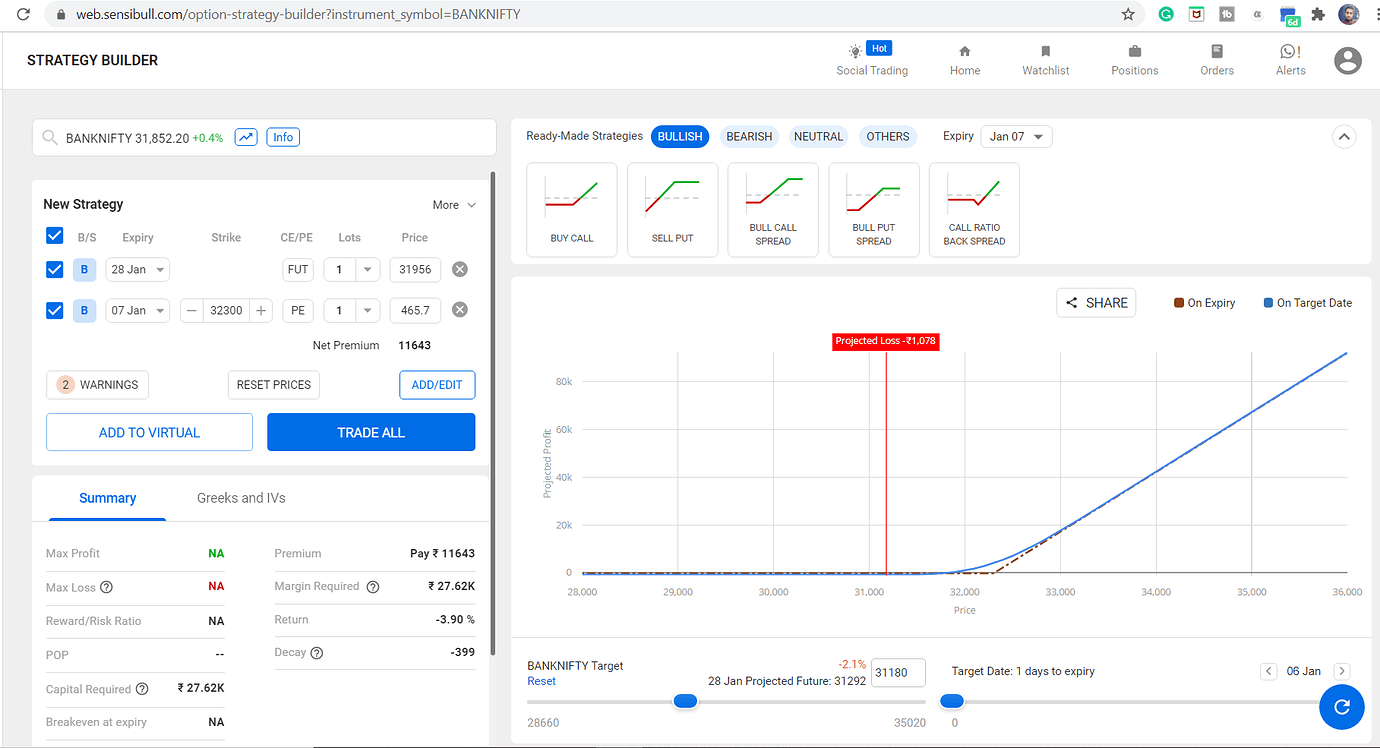This screenshot has height=748, width=1380.
Task: Open Social Trading from top navigation
Action: 871,60
